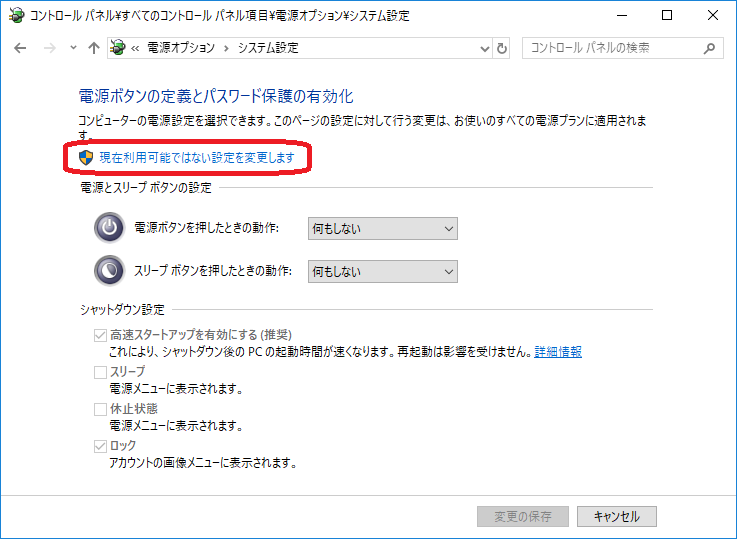Click the Forward navigation arrow

49,48
